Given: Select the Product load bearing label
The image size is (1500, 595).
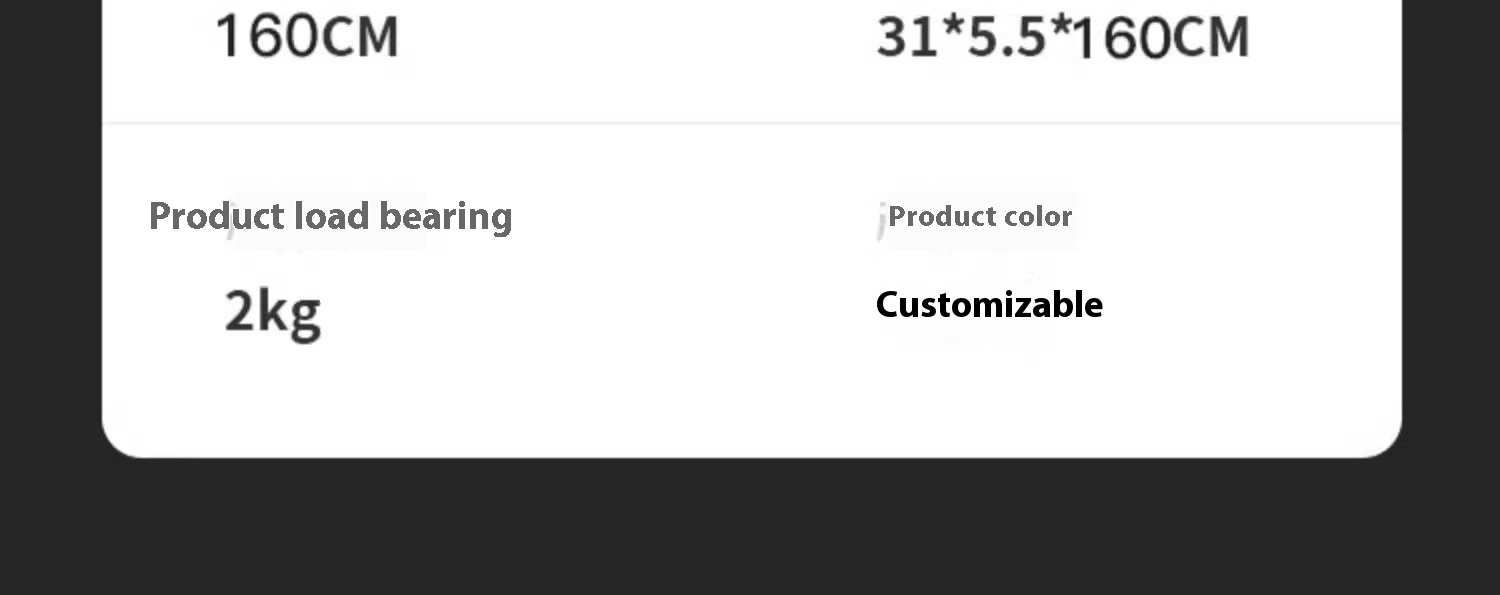Looking at the screenshot, I should pyautogui.click(x=330, y=216).
